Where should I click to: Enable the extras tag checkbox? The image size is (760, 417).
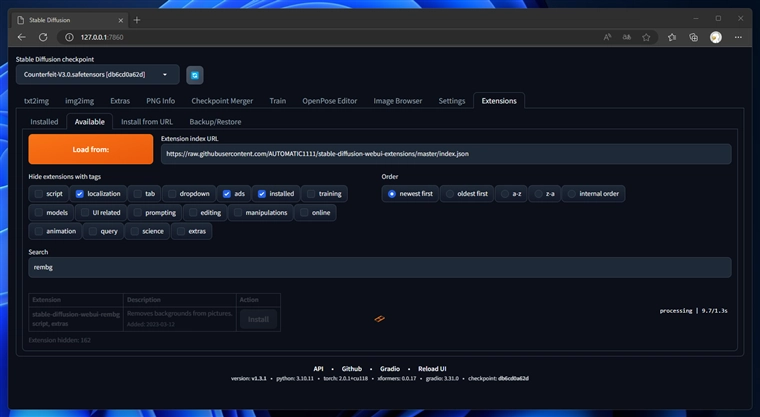[x=180, y=231]
